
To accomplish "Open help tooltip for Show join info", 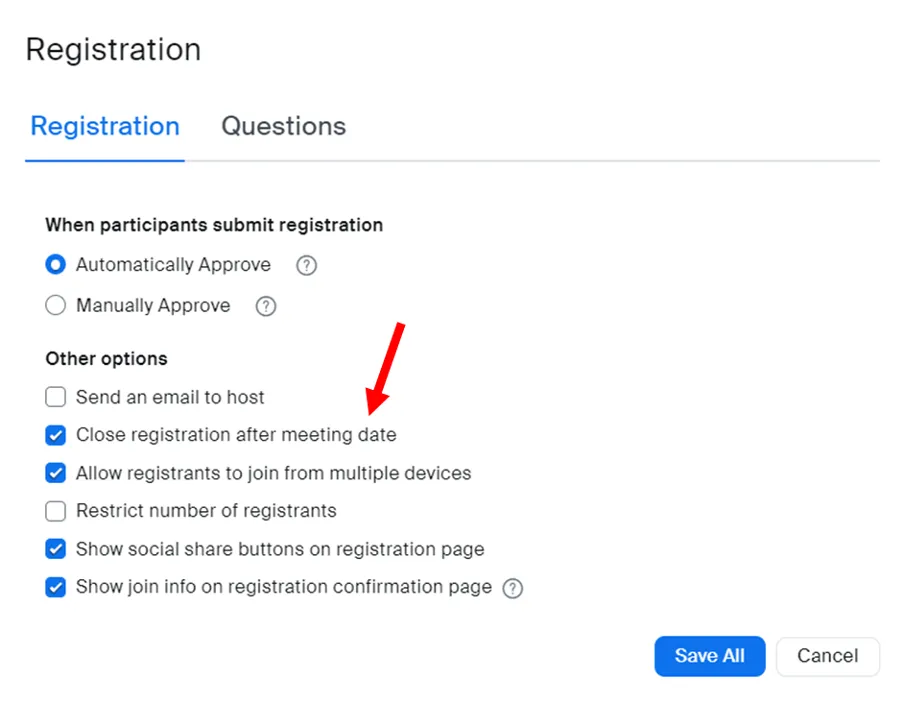I will point(513,588).
